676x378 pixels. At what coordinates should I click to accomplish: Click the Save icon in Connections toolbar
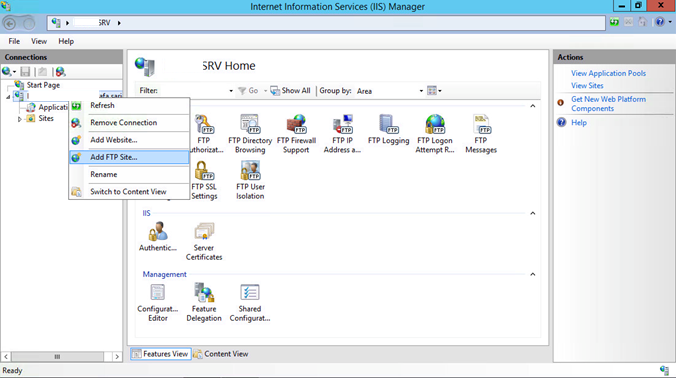25,72
